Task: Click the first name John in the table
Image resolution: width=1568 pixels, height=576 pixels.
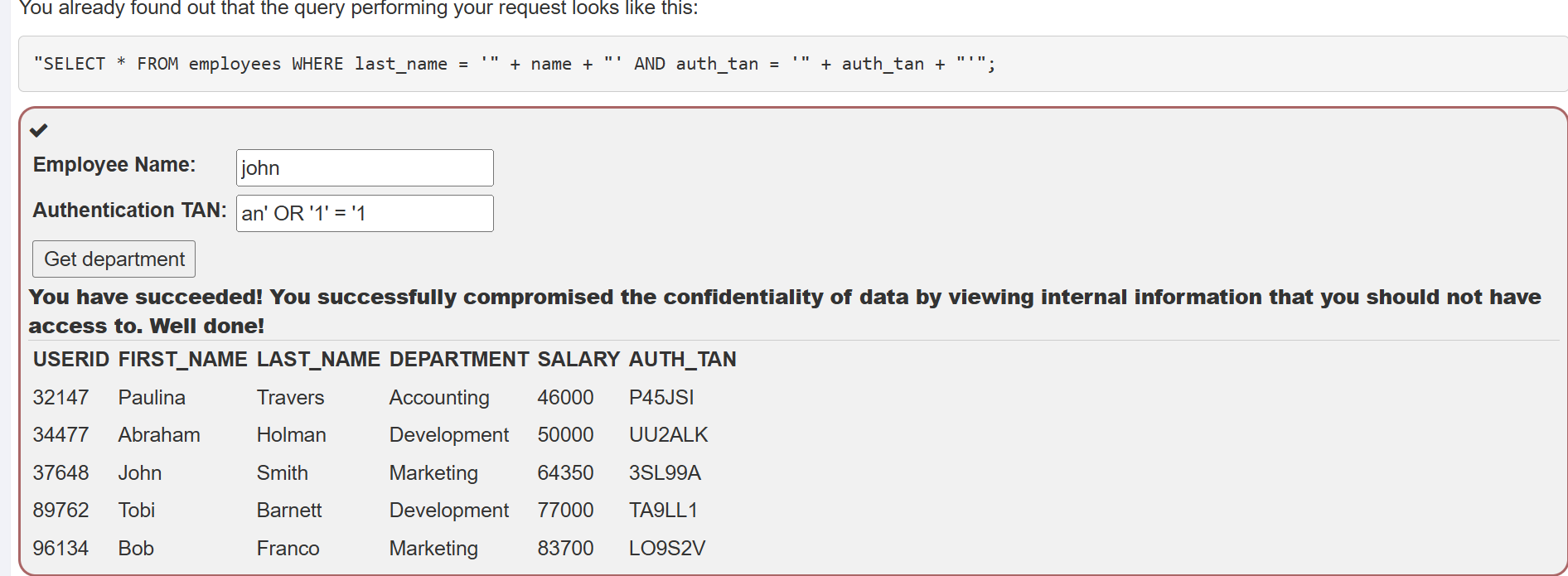Action: [x=139, y=472]
